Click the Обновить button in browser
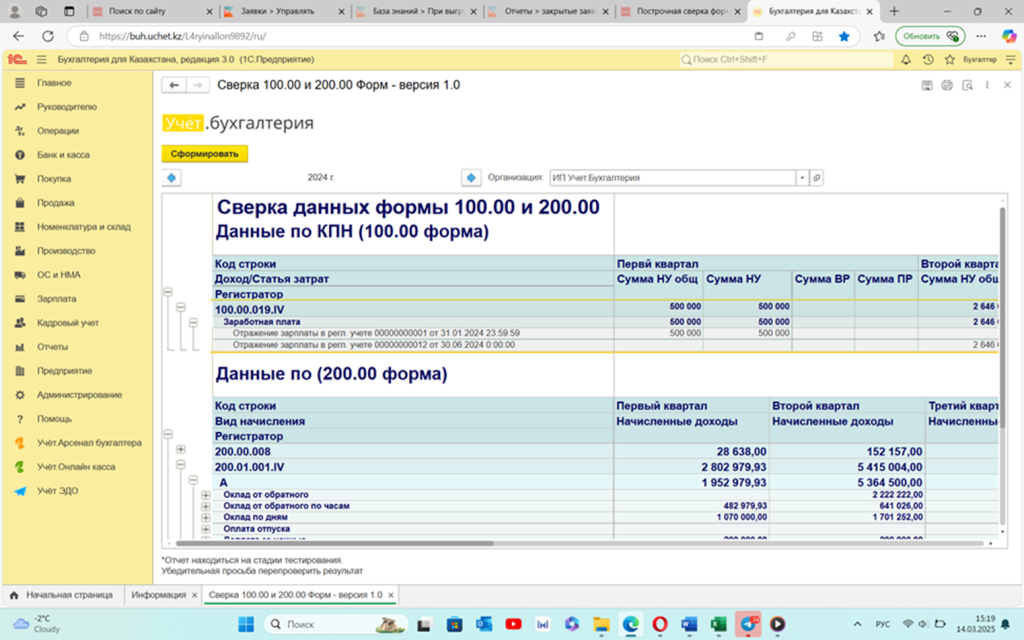Screen dimensions: 1024x640 tap(931, 35)
